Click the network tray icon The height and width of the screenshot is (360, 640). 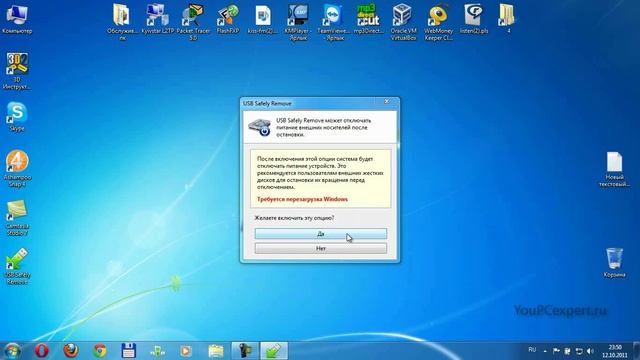pos(579,351)
